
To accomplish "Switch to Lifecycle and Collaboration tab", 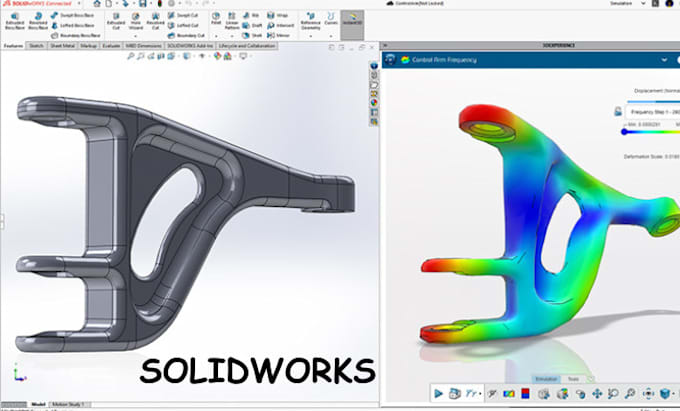I will (x=247, y=46).
